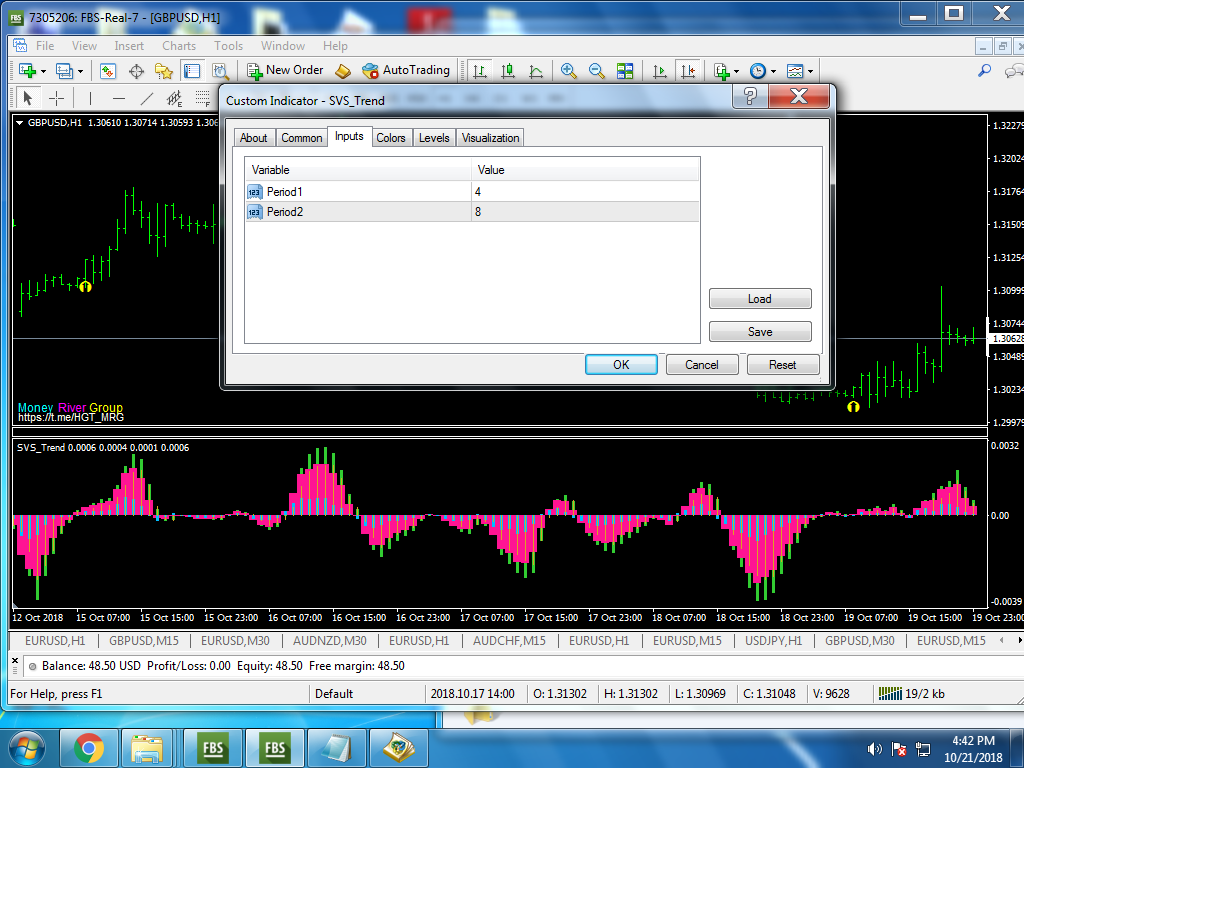Open the Indicators list icon

pyautogui.click(x=721, y=71)
